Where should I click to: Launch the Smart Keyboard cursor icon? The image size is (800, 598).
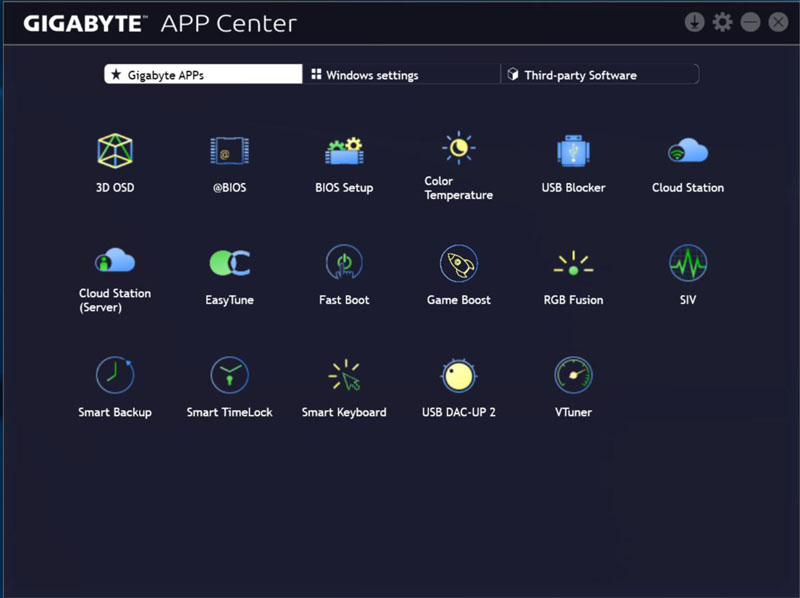pyautogui.click(x=344, y=375)
